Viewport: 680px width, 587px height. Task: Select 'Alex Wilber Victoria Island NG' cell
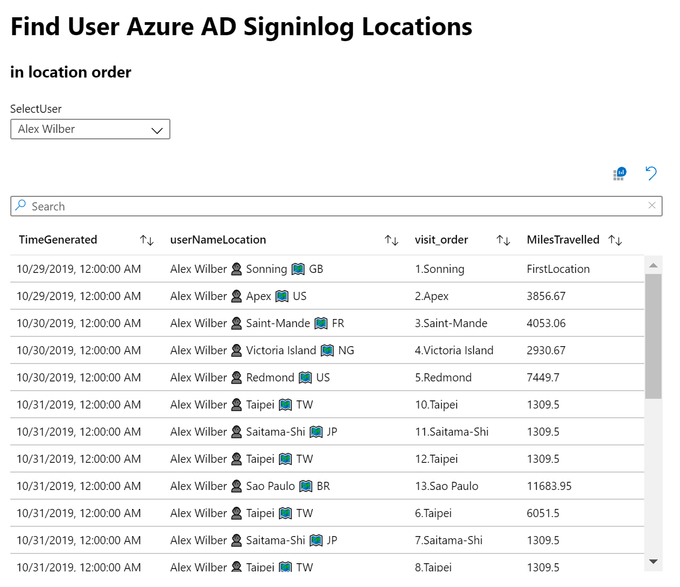click(262, 350)
